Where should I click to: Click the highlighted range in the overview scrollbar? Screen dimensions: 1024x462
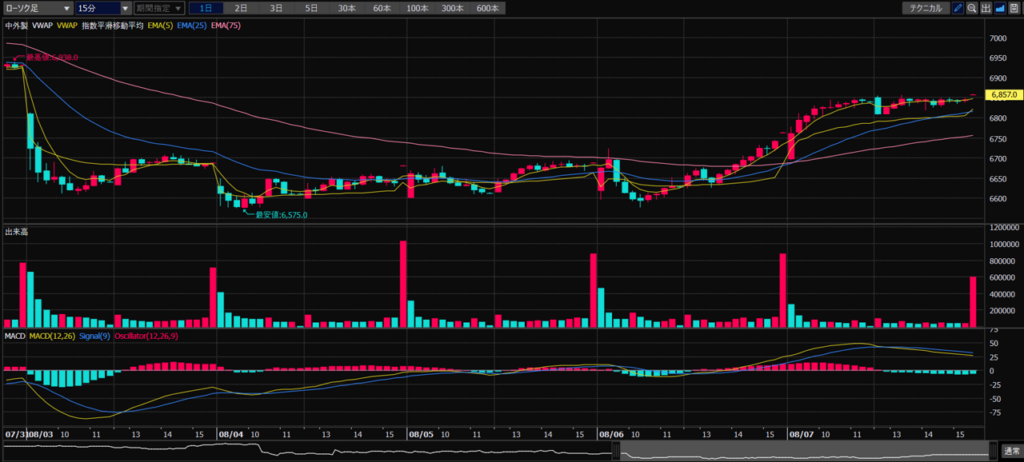(803, 450)
